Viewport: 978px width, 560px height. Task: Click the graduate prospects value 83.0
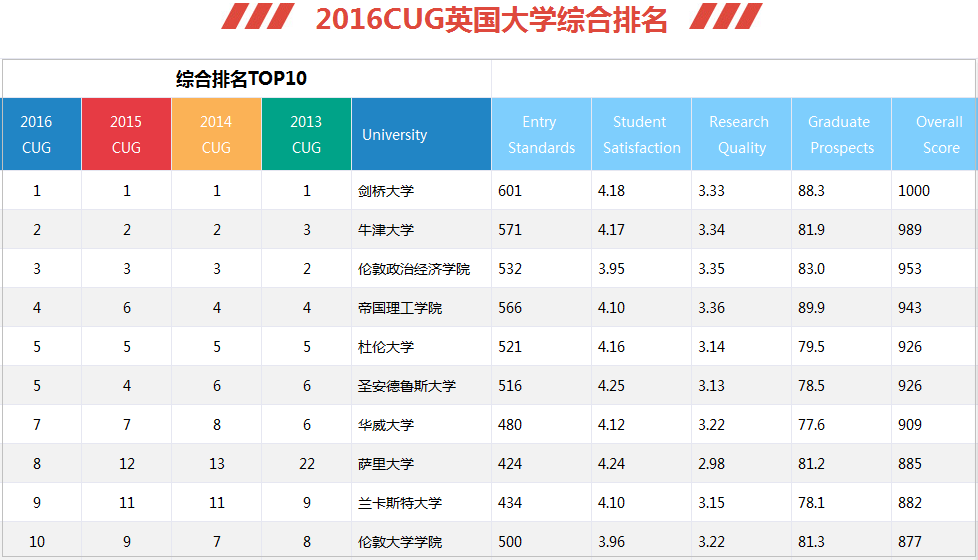[x=811, y=269]
